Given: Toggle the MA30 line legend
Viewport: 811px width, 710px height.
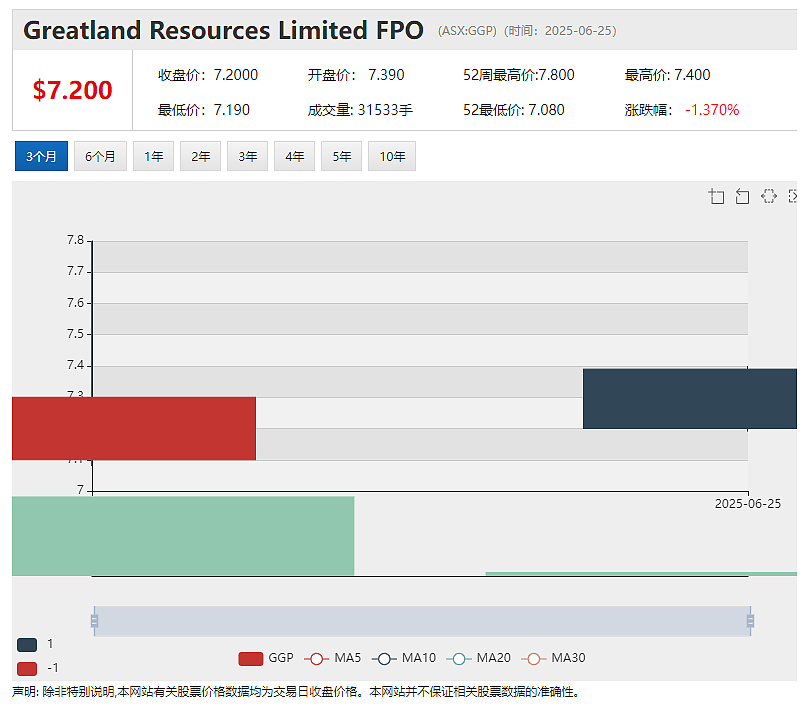Looking at the screenshot, I should tap(553, 658).
